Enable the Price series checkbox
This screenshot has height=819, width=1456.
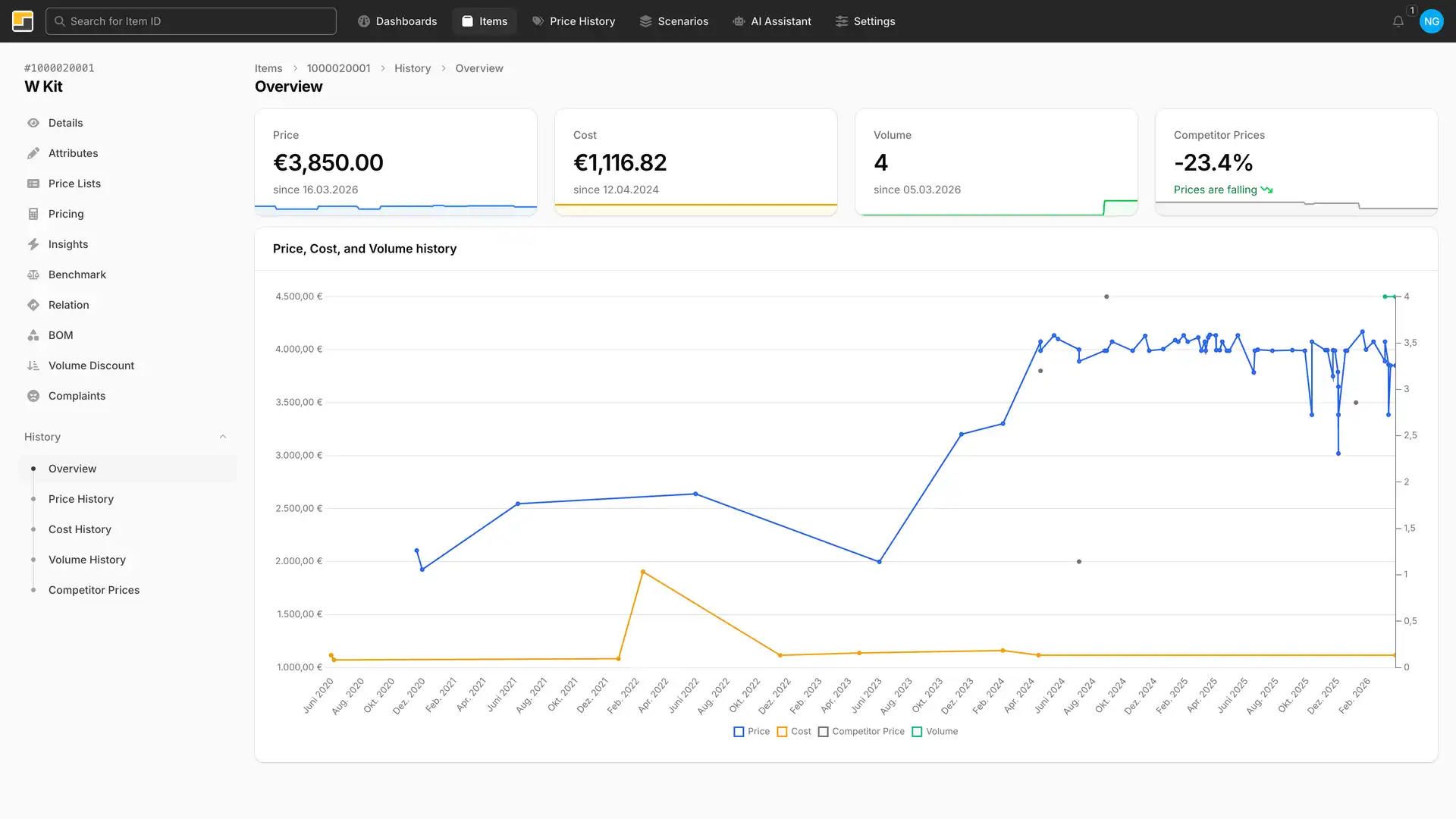point(738,731)
